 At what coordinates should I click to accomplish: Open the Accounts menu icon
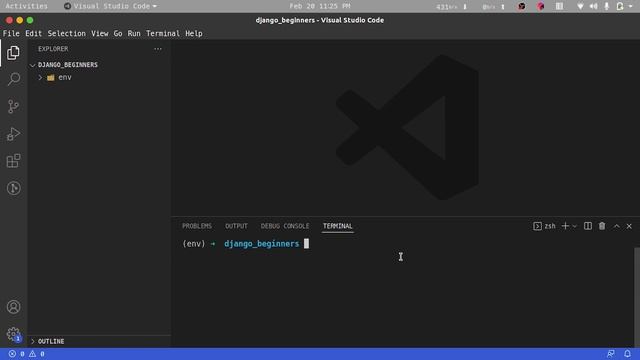point(13,307)
